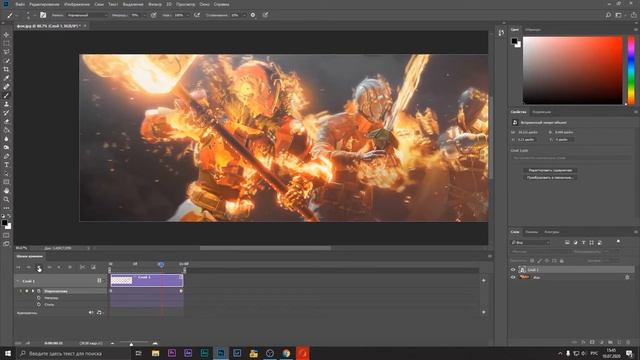Open the layer filter kind dropdown

tap(531, 242)
